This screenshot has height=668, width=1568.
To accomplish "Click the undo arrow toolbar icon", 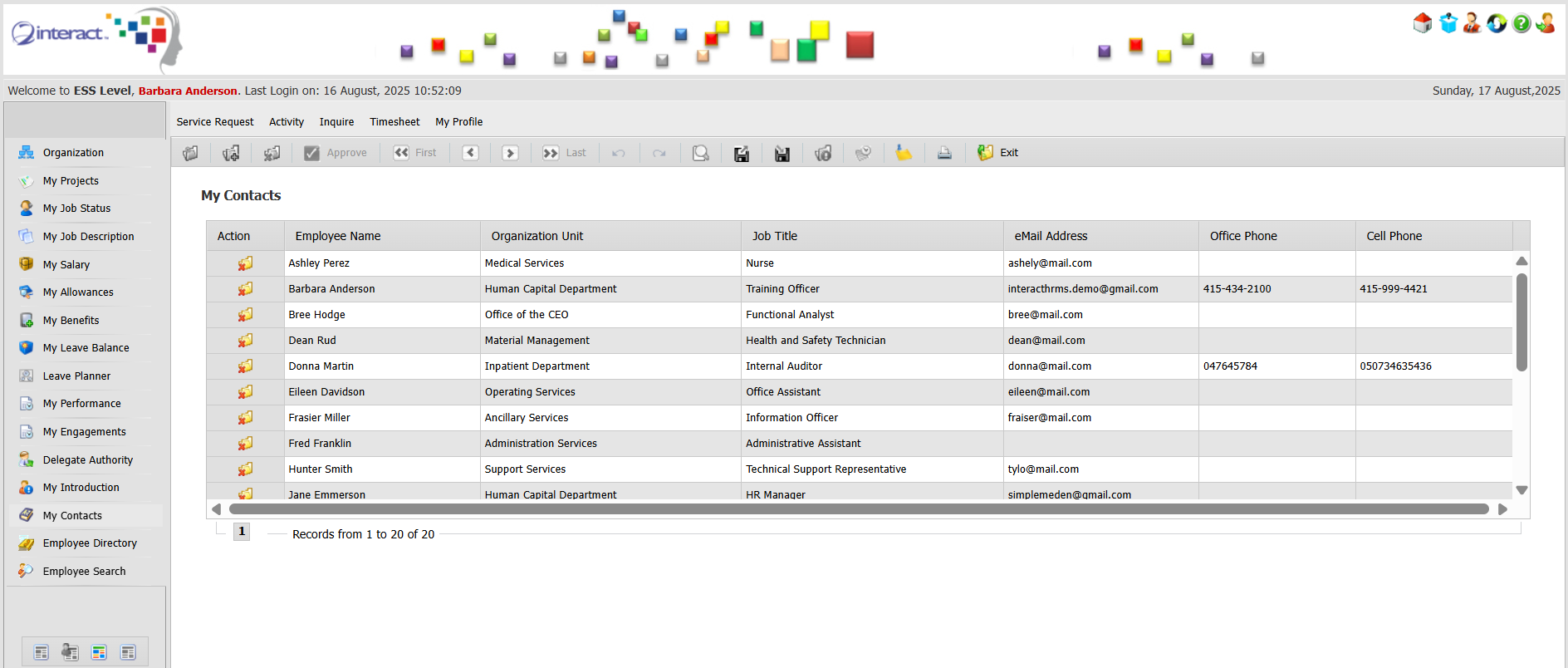I will pos(619,153).
